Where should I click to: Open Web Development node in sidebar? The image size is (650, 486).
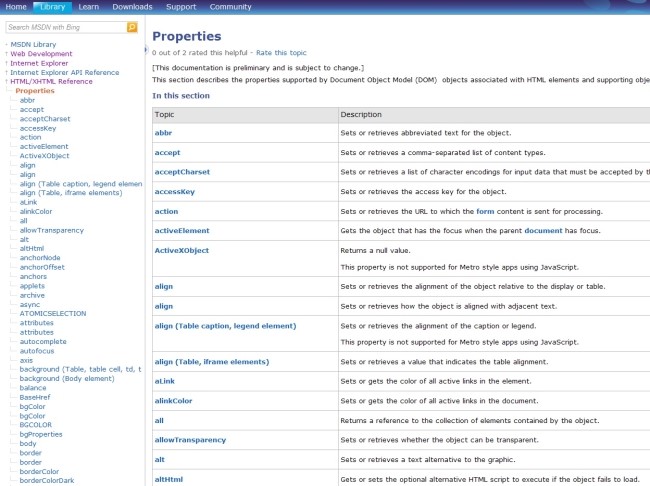41,54
